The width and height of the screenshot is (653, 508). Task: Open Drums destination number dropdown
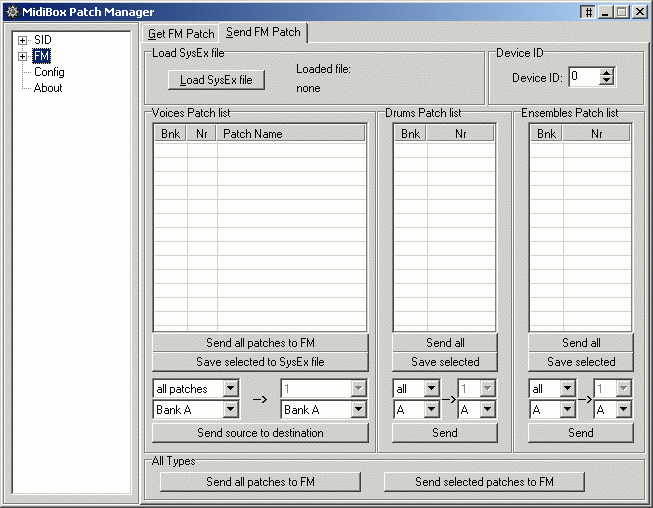point(487,388)
